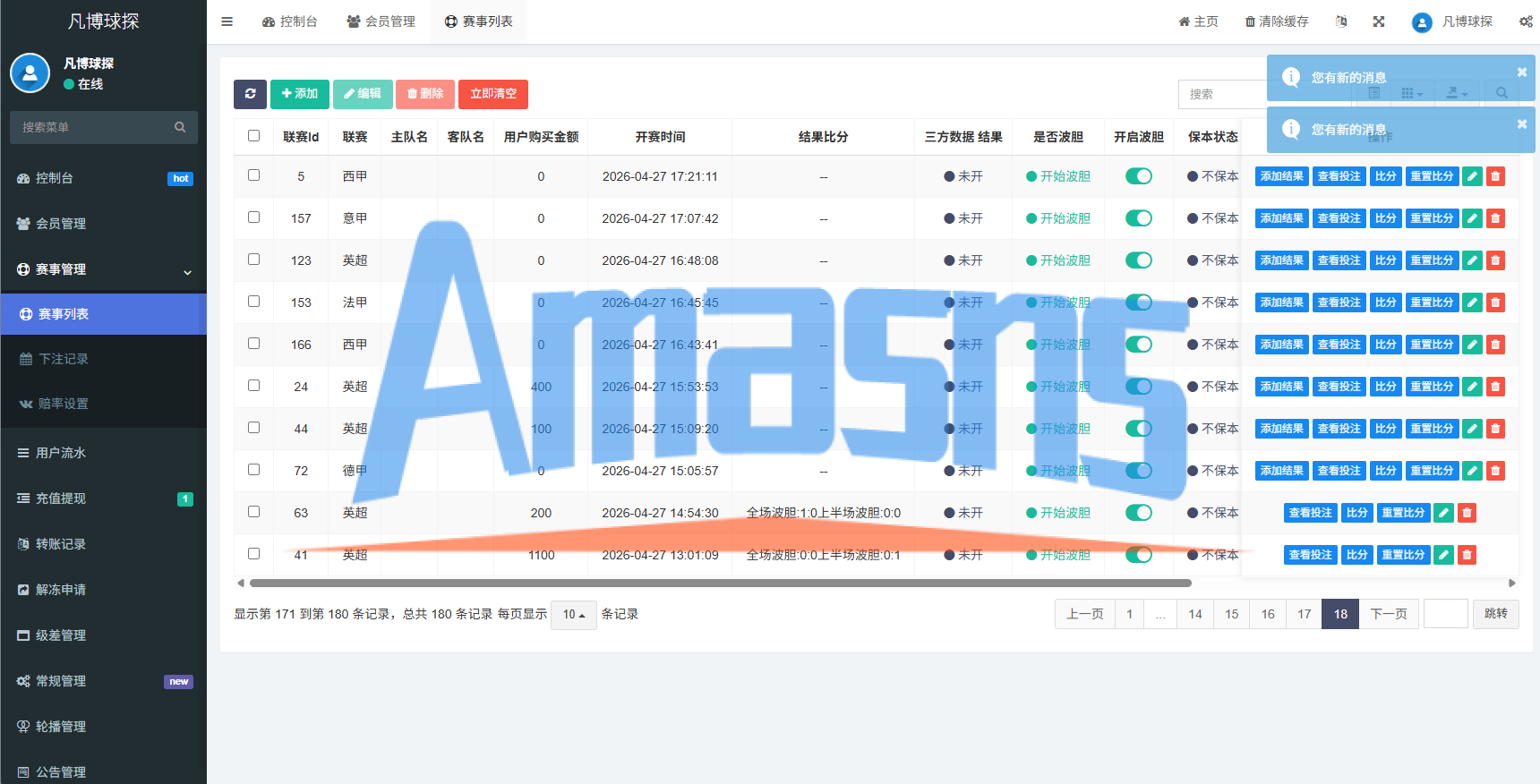1540x784 pixels.
Task: Click 添加结果 button for row 5
Action: (1281, 176)
